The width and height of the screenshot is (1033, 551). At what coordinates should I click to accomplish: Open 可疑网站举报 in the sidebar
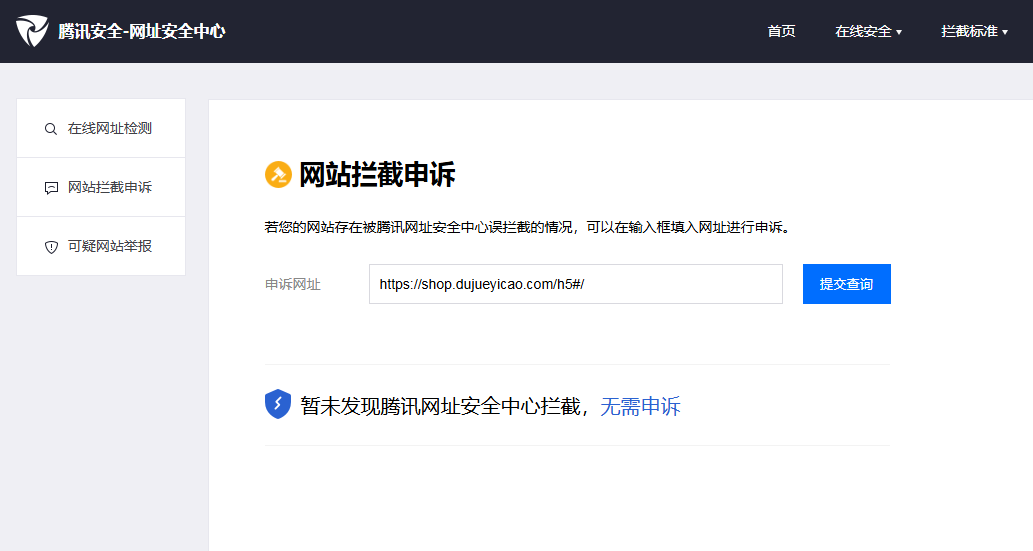101,246
